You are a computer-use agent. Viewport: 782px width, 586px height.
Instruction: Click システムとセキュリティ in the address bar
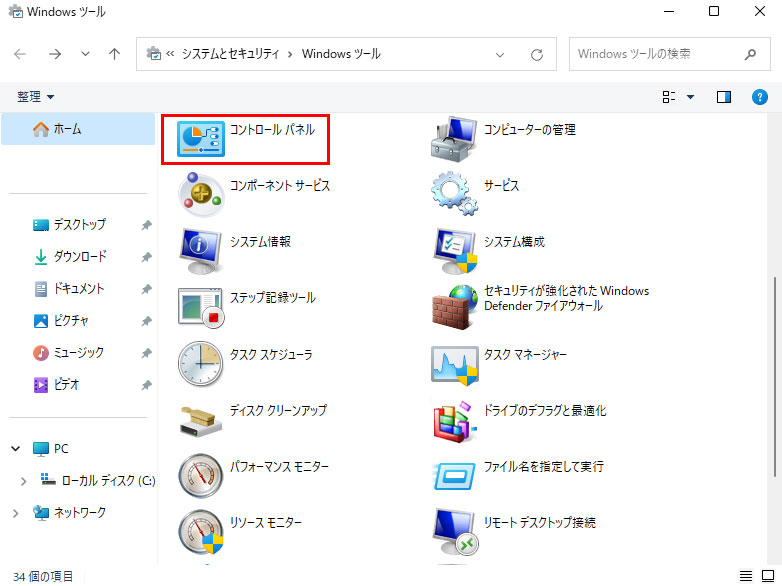(x=230, y=54)
